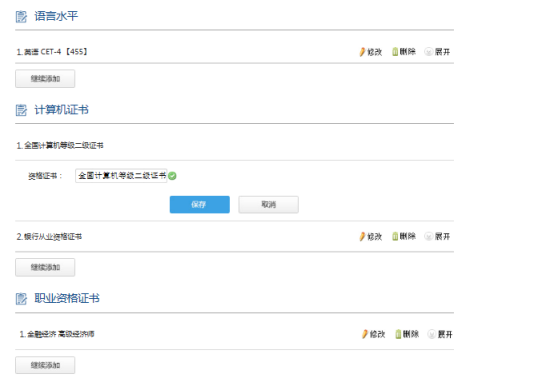Screen dimensions: 554x383
Task: Cancel certificate editing with 取消
Action: [x=269, y=205]
